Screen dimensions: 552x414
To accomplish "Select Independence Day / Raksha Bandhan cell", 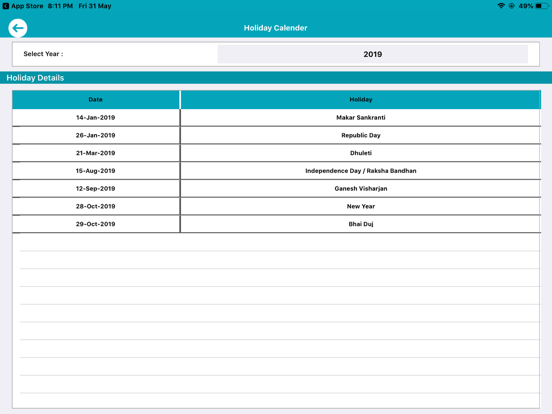I will (x=361, y=171).
